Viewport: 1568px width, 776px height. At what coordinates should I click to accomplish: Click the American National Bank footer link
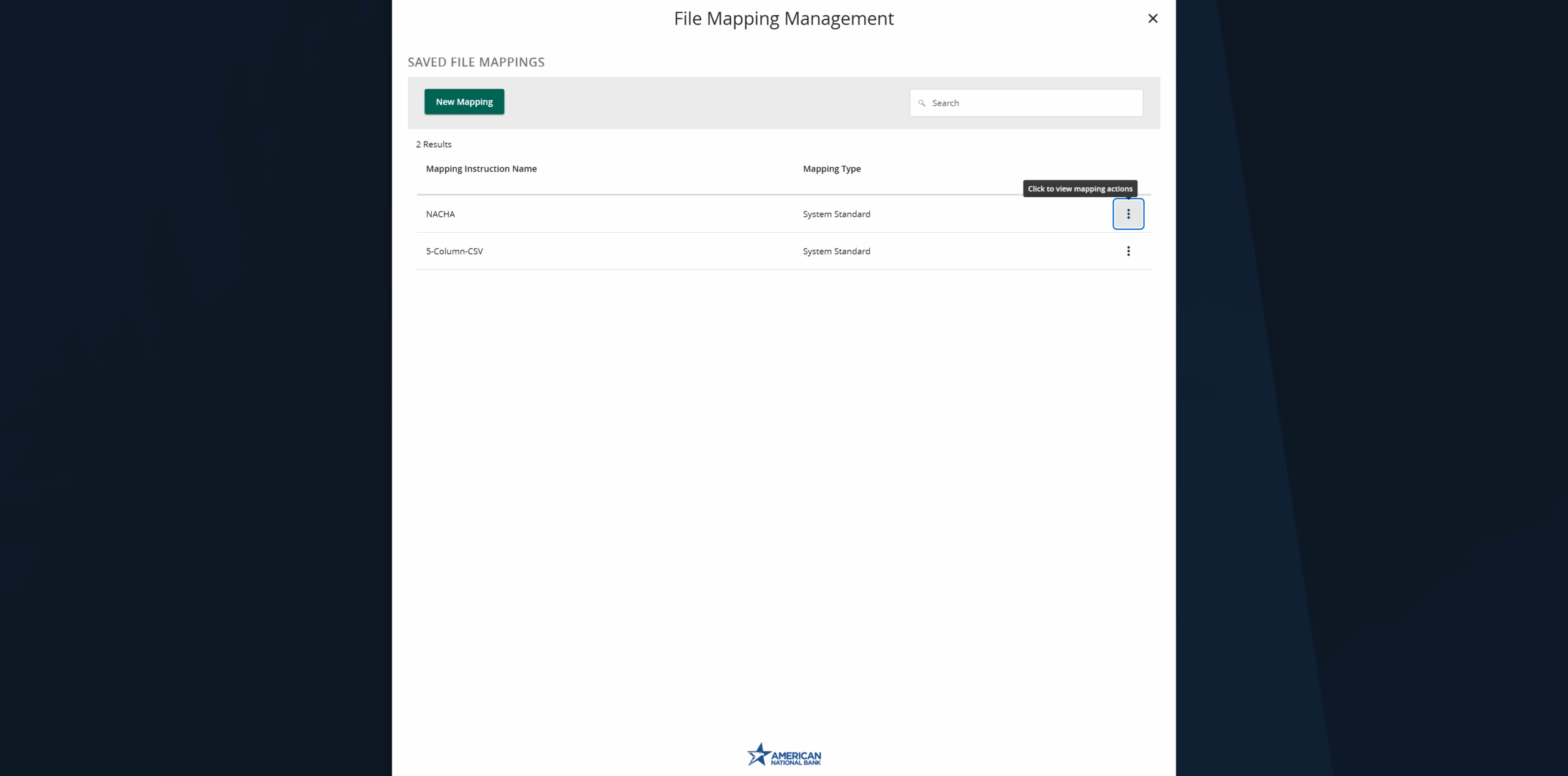click(x=784, y=755)
